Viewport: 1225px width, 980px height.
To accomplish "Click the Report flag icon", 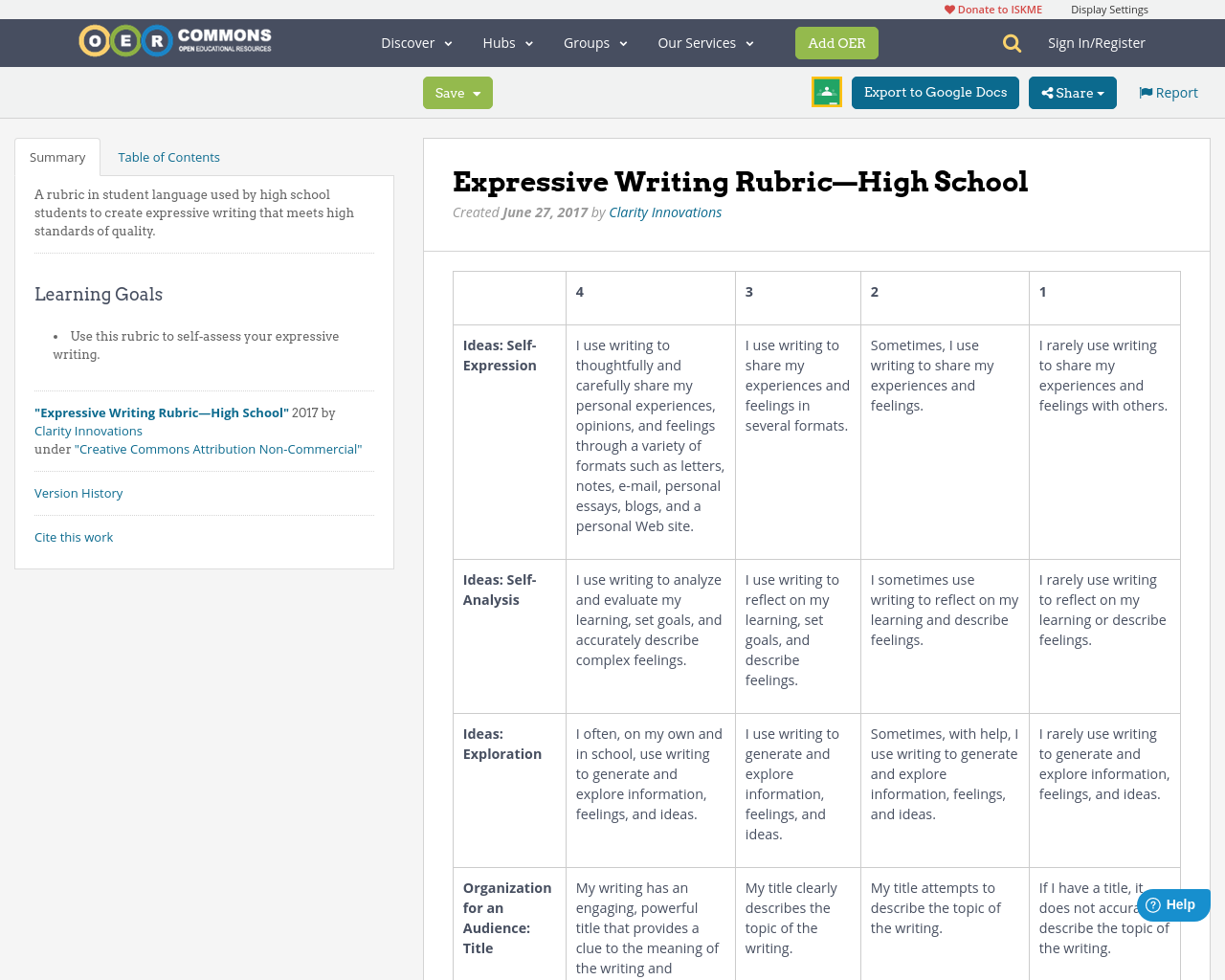I will coord(1145,91).
